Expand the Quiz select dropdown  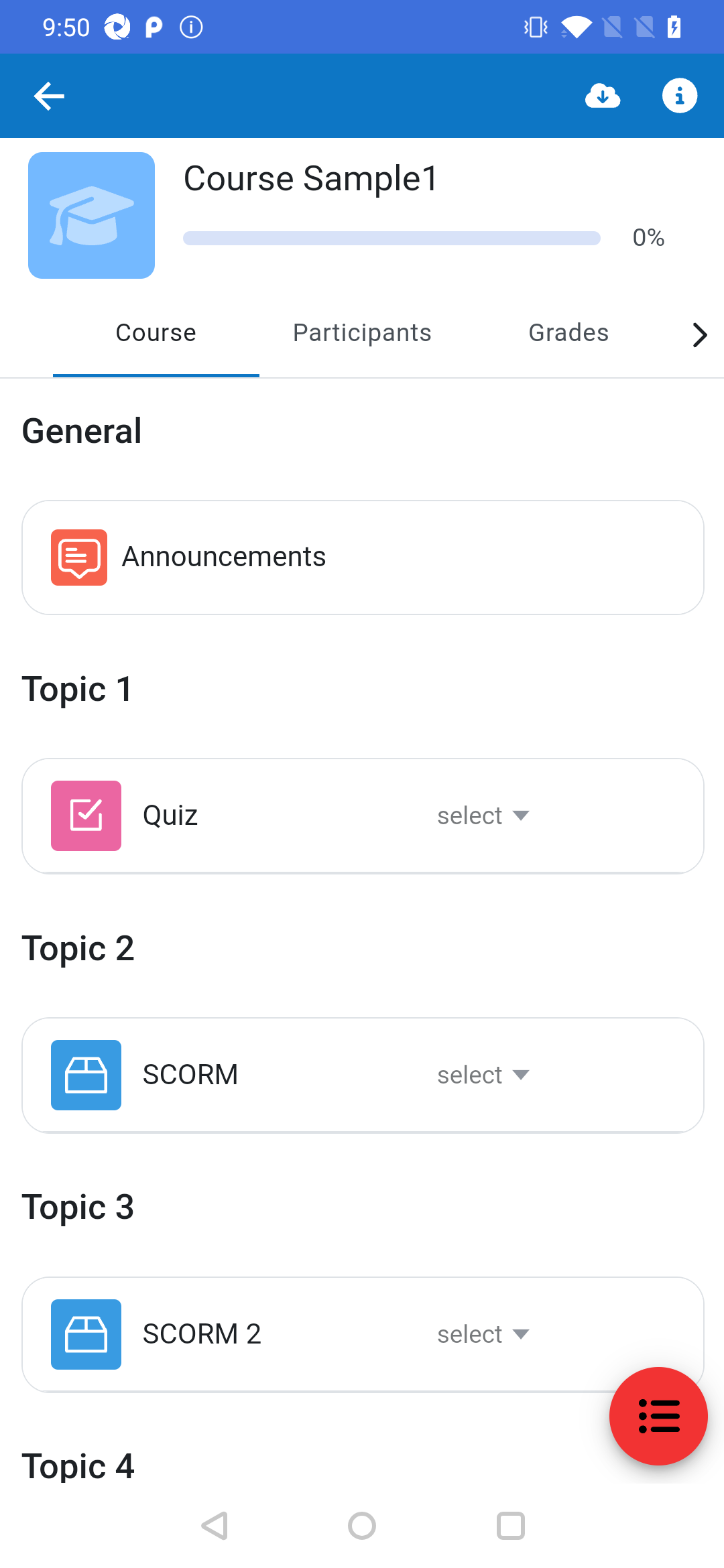click(x=483, y=815)
